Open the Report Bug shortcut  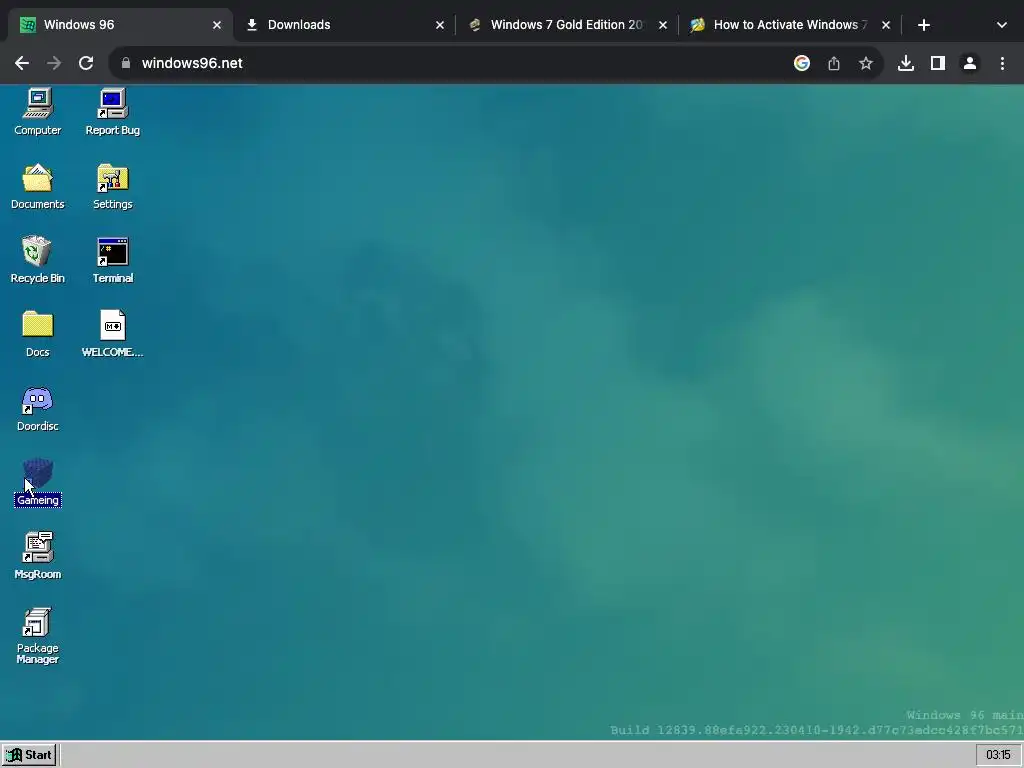(112, 112)
